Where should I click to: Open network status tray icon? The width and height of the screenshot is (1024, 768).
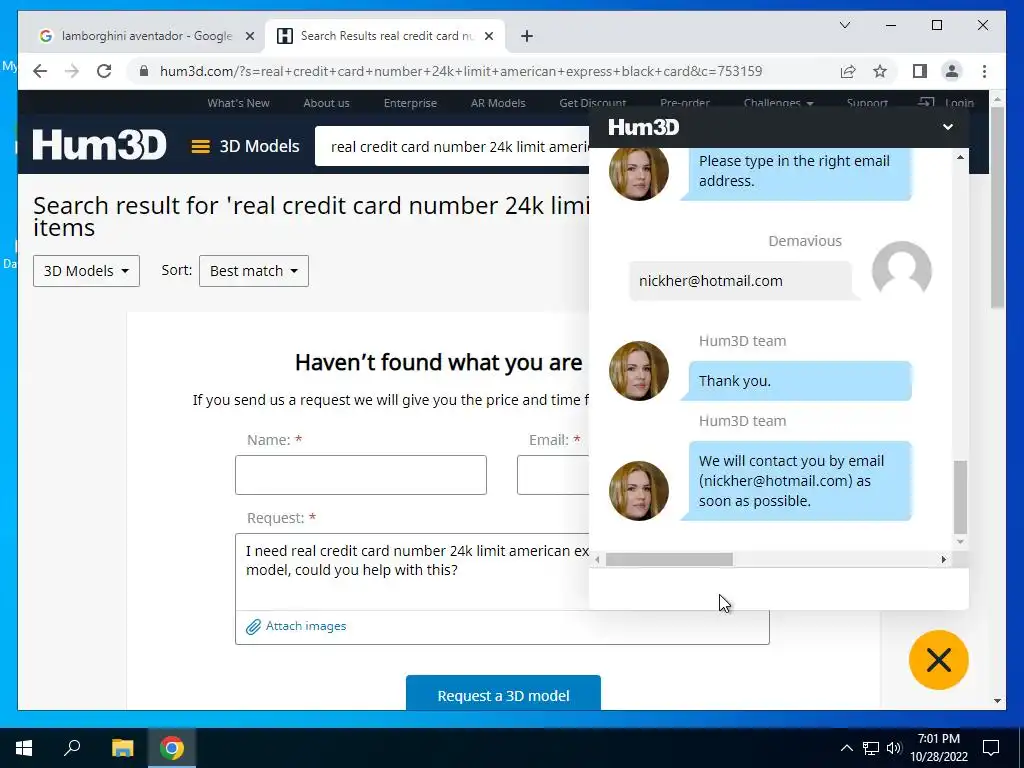click(871, 748)
